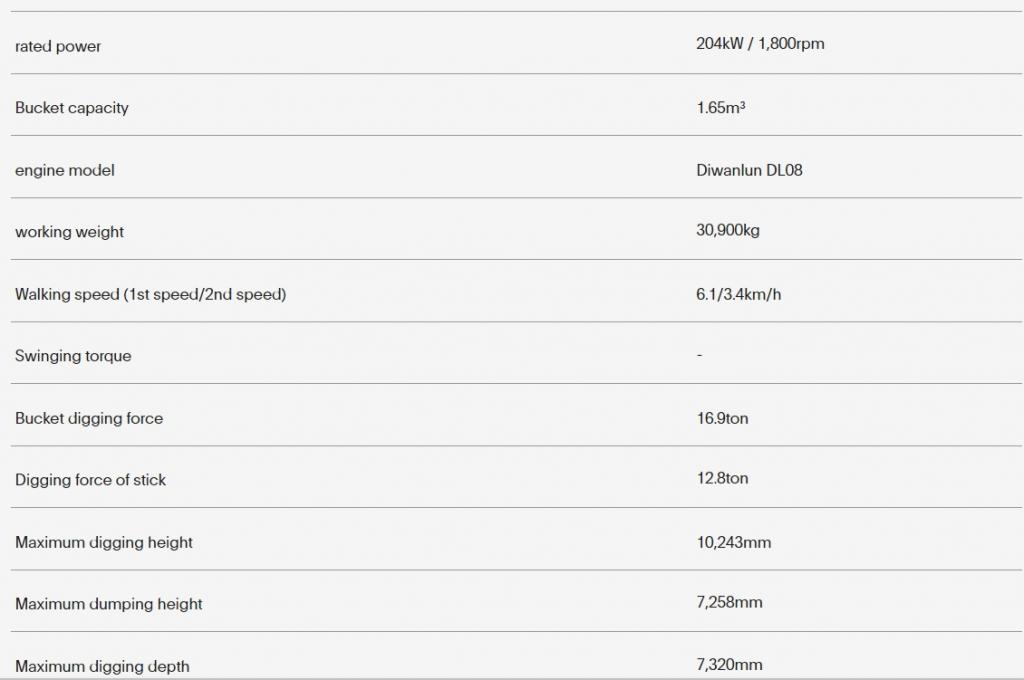Select the 30,900kg weight value
This screenshot has width=1024, height=680.
[x=728, y=231]
